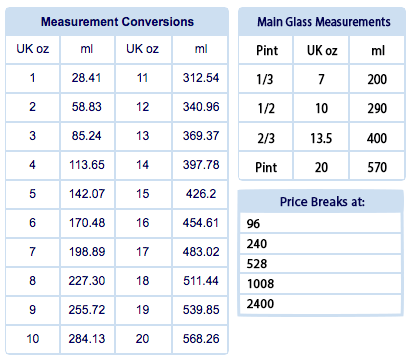Select the 426.2 ml cell
411x362 pixels.
pyautogui.click(x=201, y=194)
